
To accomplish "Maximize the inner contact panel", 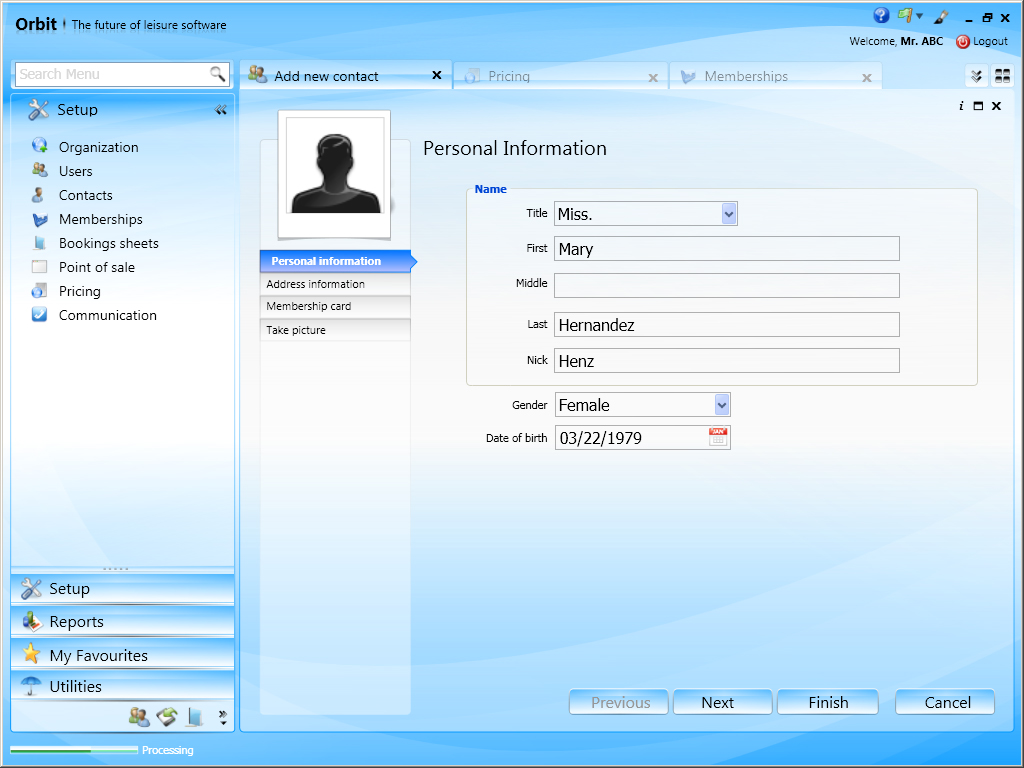I will point(978,106).
